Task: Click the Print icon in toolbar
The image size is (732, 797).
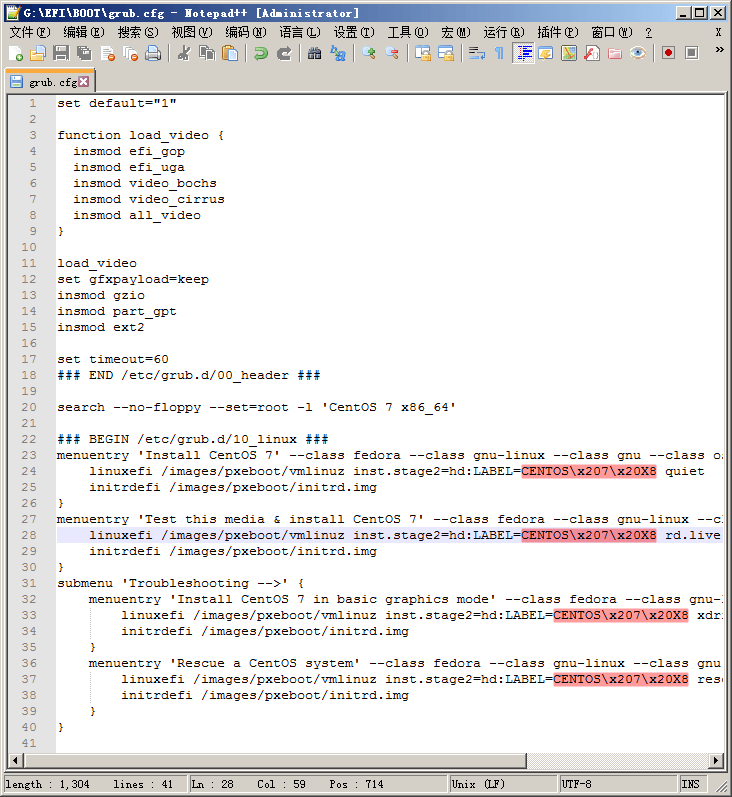Action: click(153, 53)
